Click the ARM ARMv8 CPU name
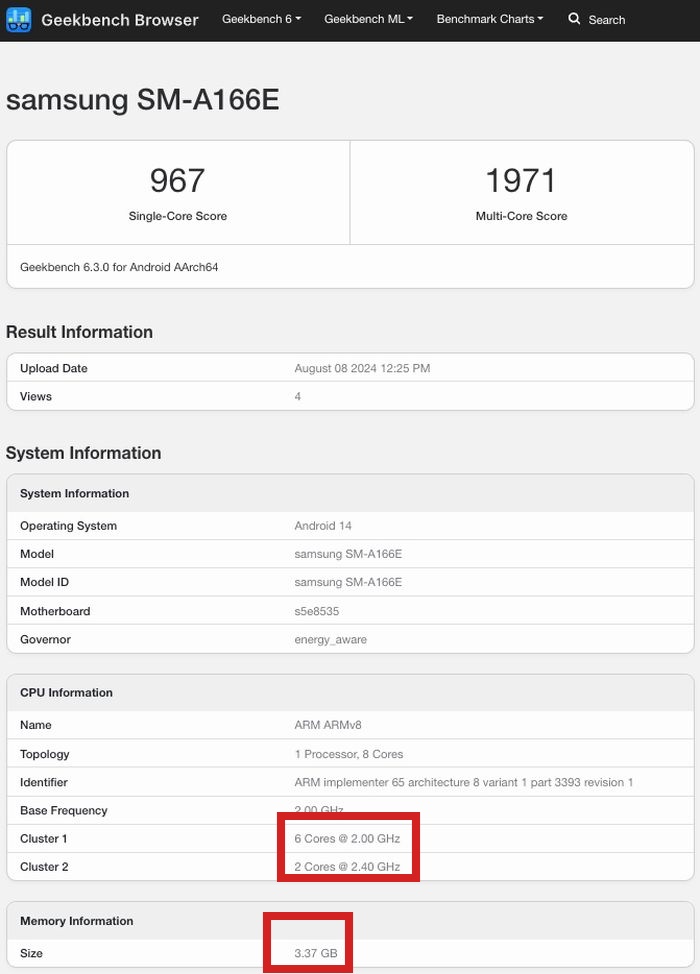The height and width of the screenshot is (974, 700). click(329, 725)
